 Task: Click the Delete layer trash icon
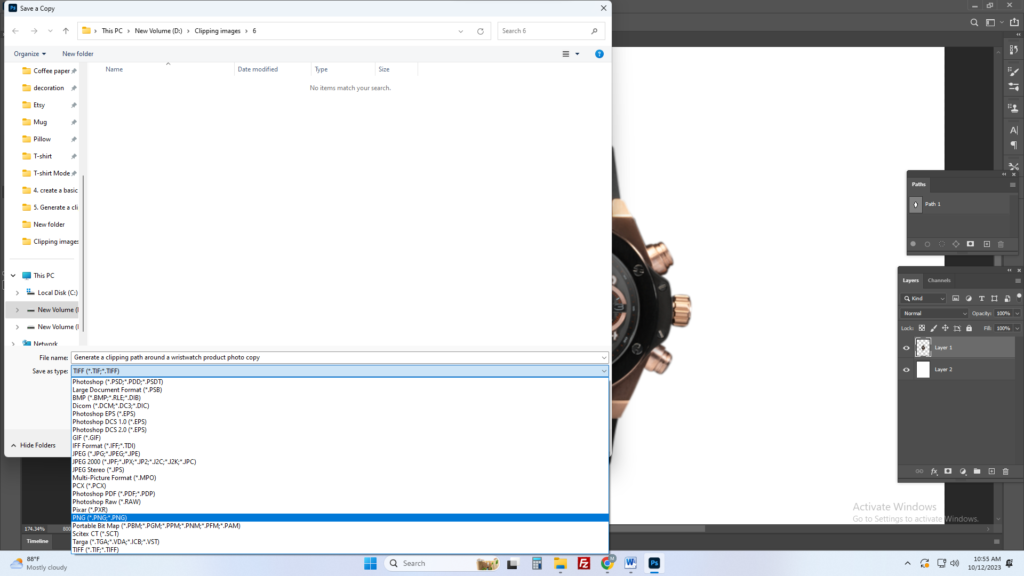pos(1006,471)
